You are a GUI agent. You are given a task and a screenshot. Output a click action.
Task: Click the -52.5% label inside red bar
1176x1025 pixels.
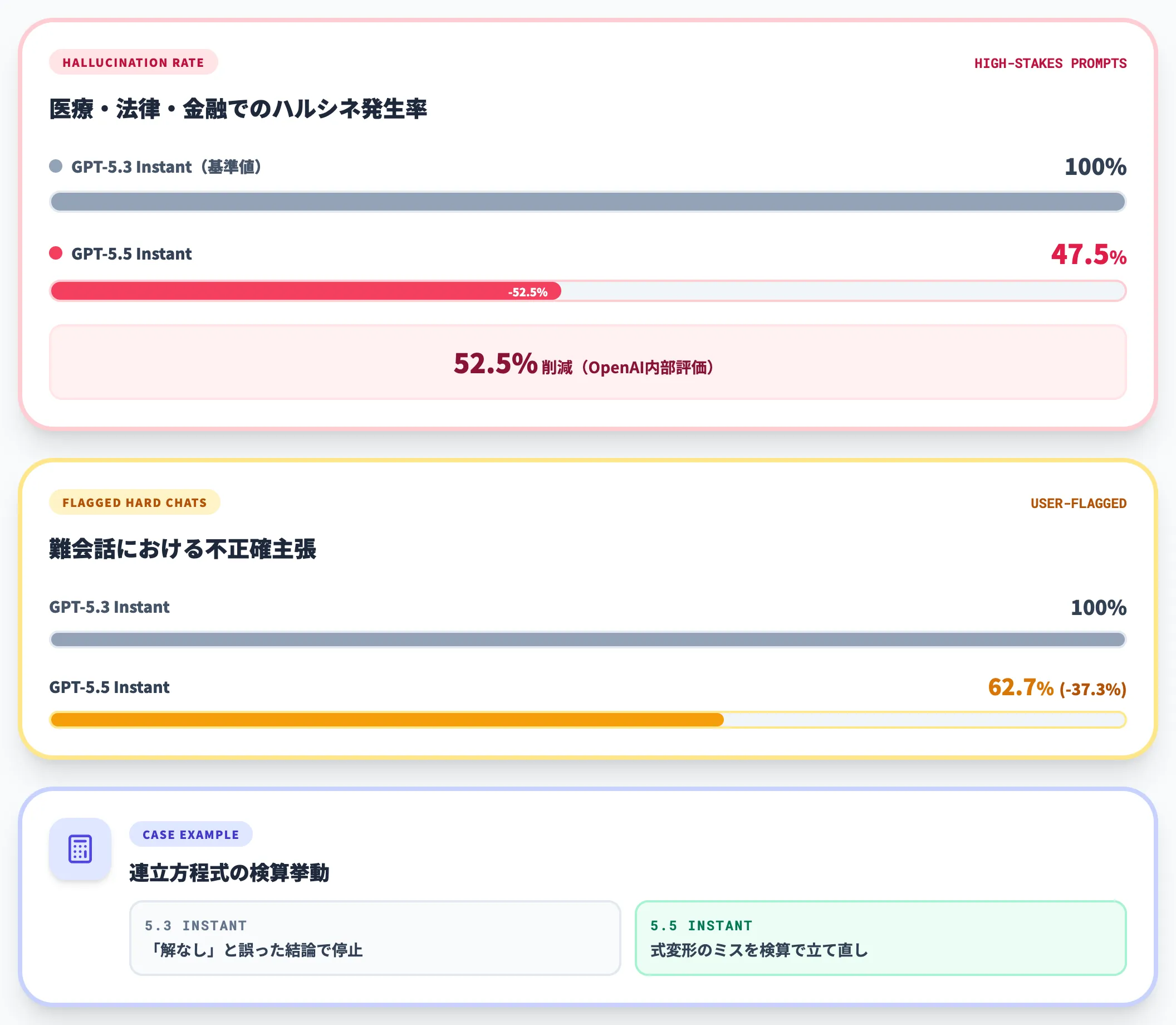coord(528,292)
